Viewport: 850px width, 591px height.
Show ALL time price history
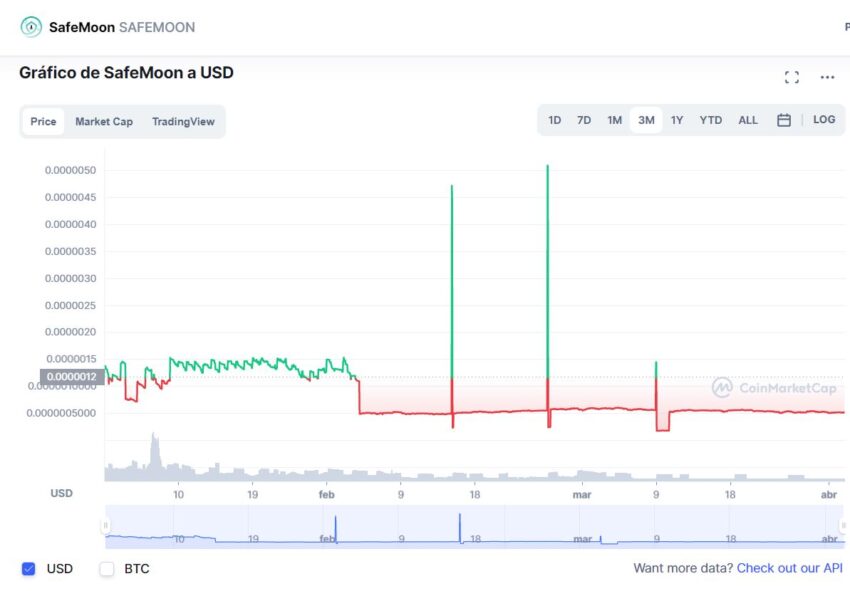(x=748, y=120)
